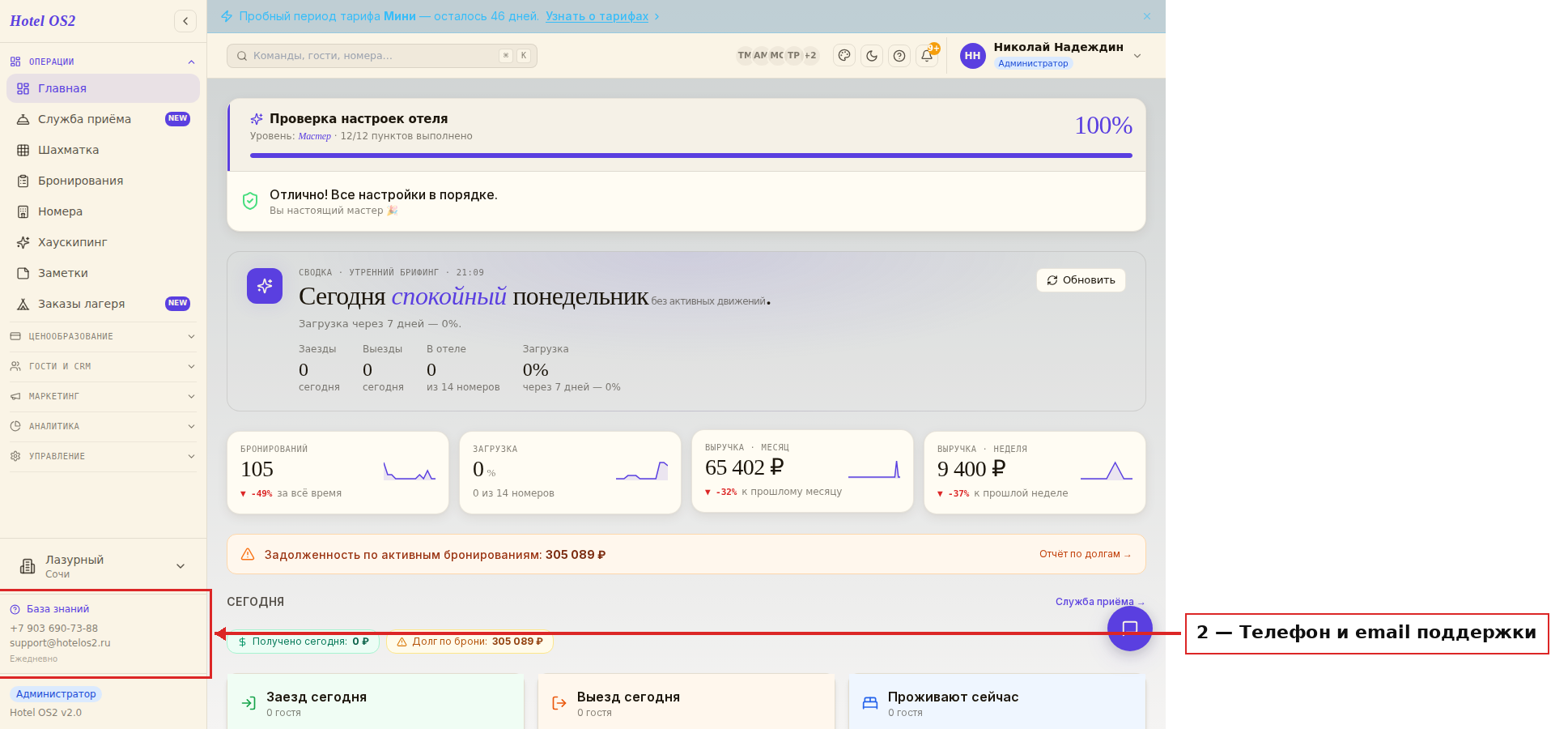This screenshot has height=729, width=1568.
Task: Click the Шахматка grid icon
Action: (23, 150)
